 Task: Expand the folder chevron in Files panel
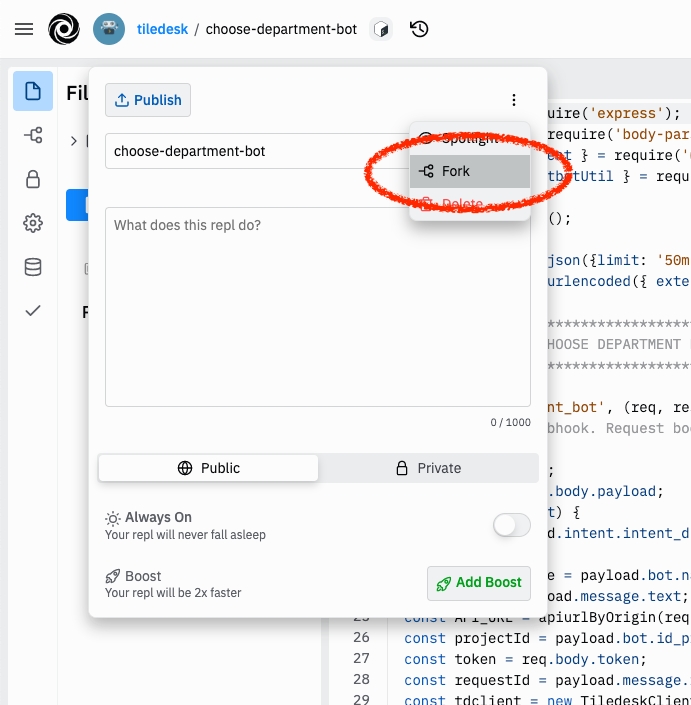click(74, 142)
